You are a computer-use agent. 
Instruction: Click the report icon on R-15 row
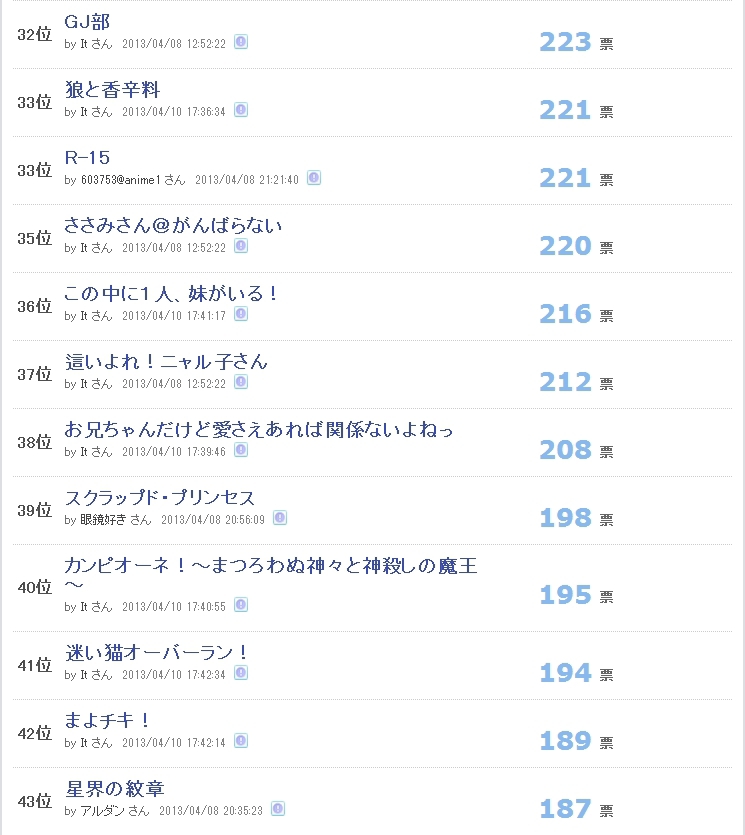[314, 178]
